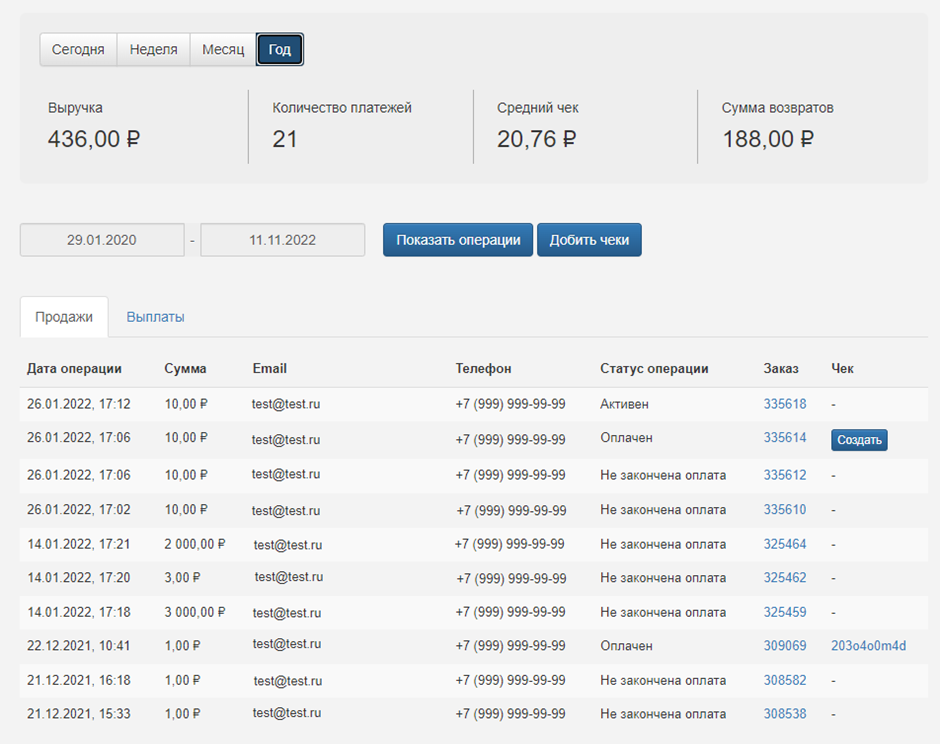
Task: Click the Заказ column header
Action: pyautogui.click(x=781, y=368)
